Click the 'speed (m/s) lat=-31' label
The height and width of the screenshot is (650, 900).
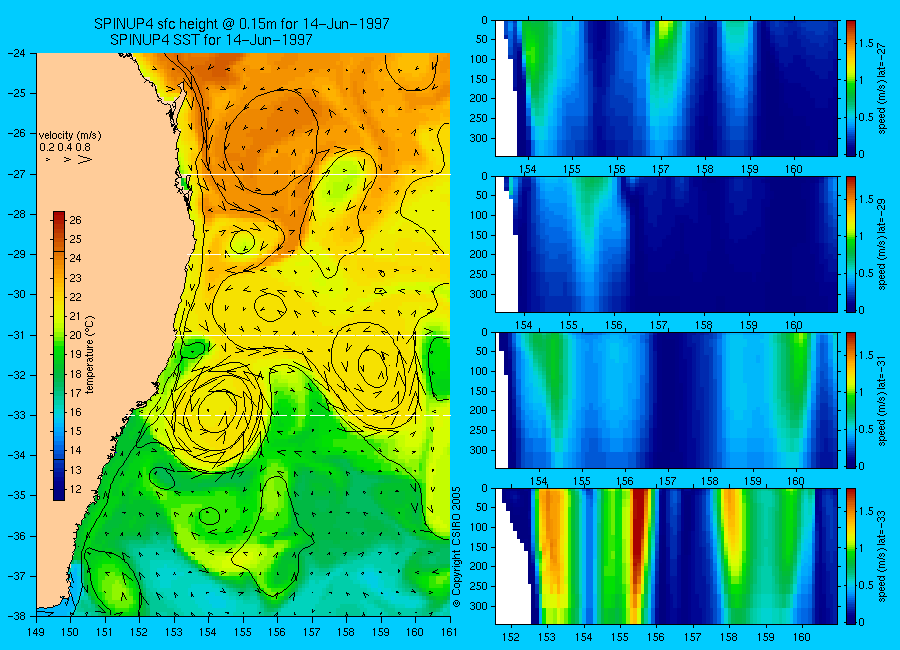[x=882, y=403]
